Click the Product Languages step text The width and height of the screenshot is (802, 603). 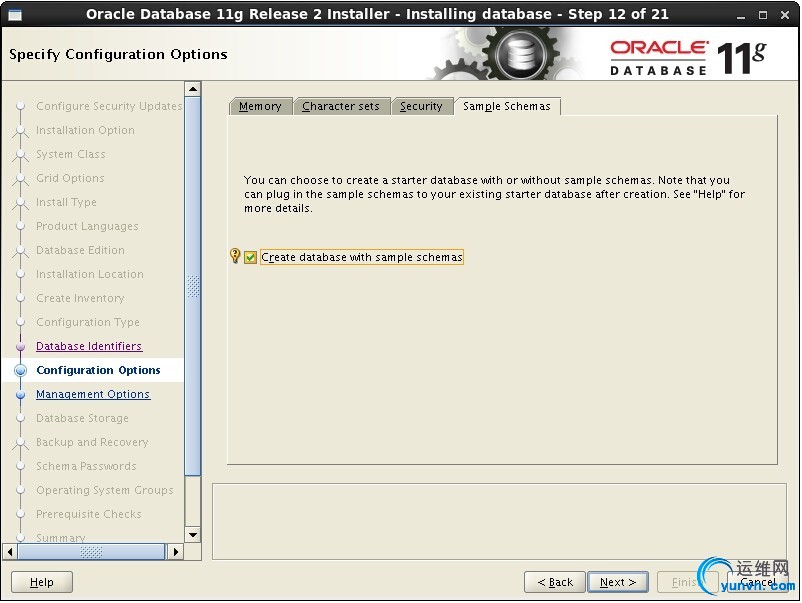pos(87,227)
